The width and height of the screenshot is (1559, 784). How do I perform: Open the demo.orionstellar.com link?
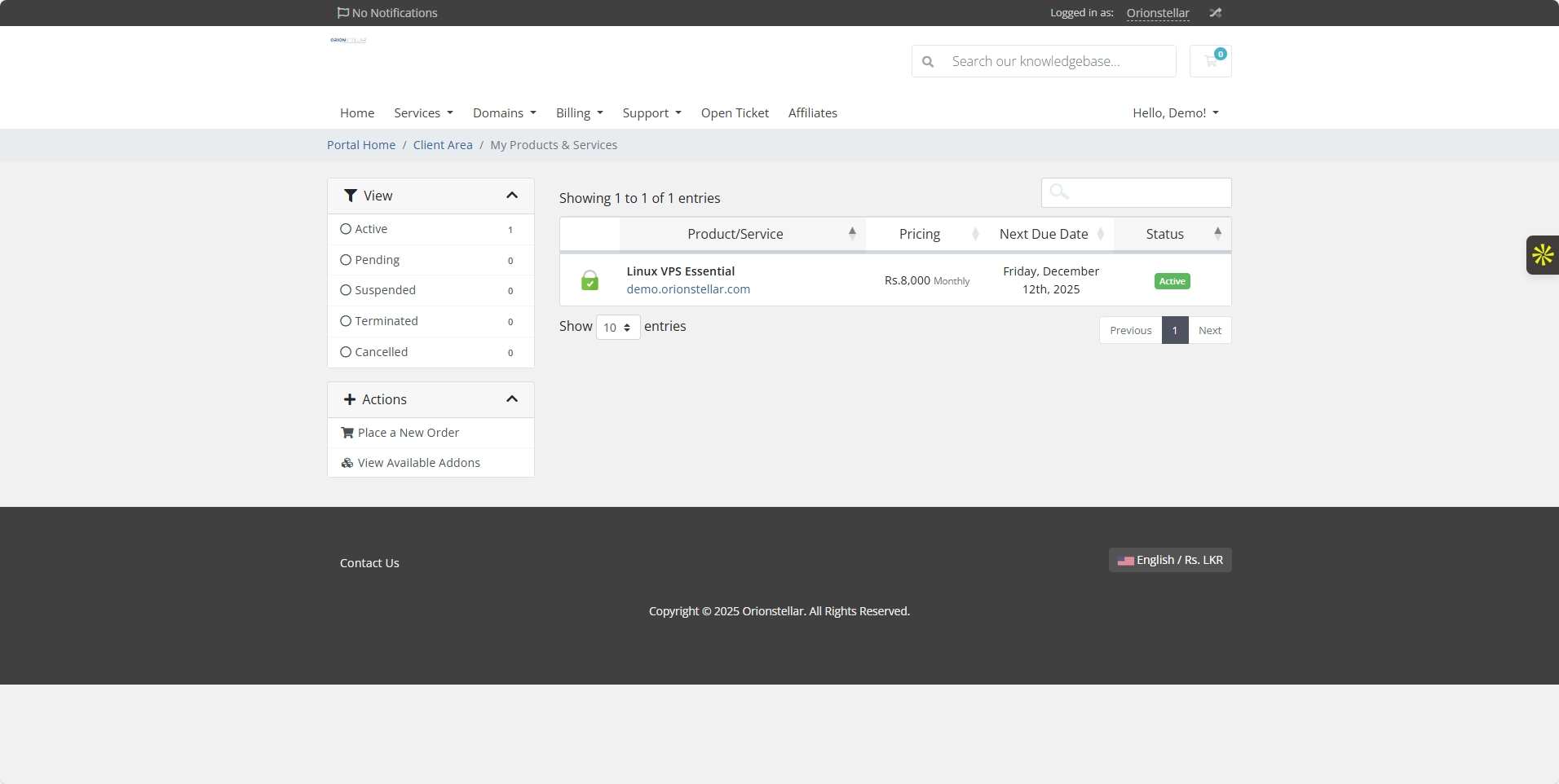(688, 289)
